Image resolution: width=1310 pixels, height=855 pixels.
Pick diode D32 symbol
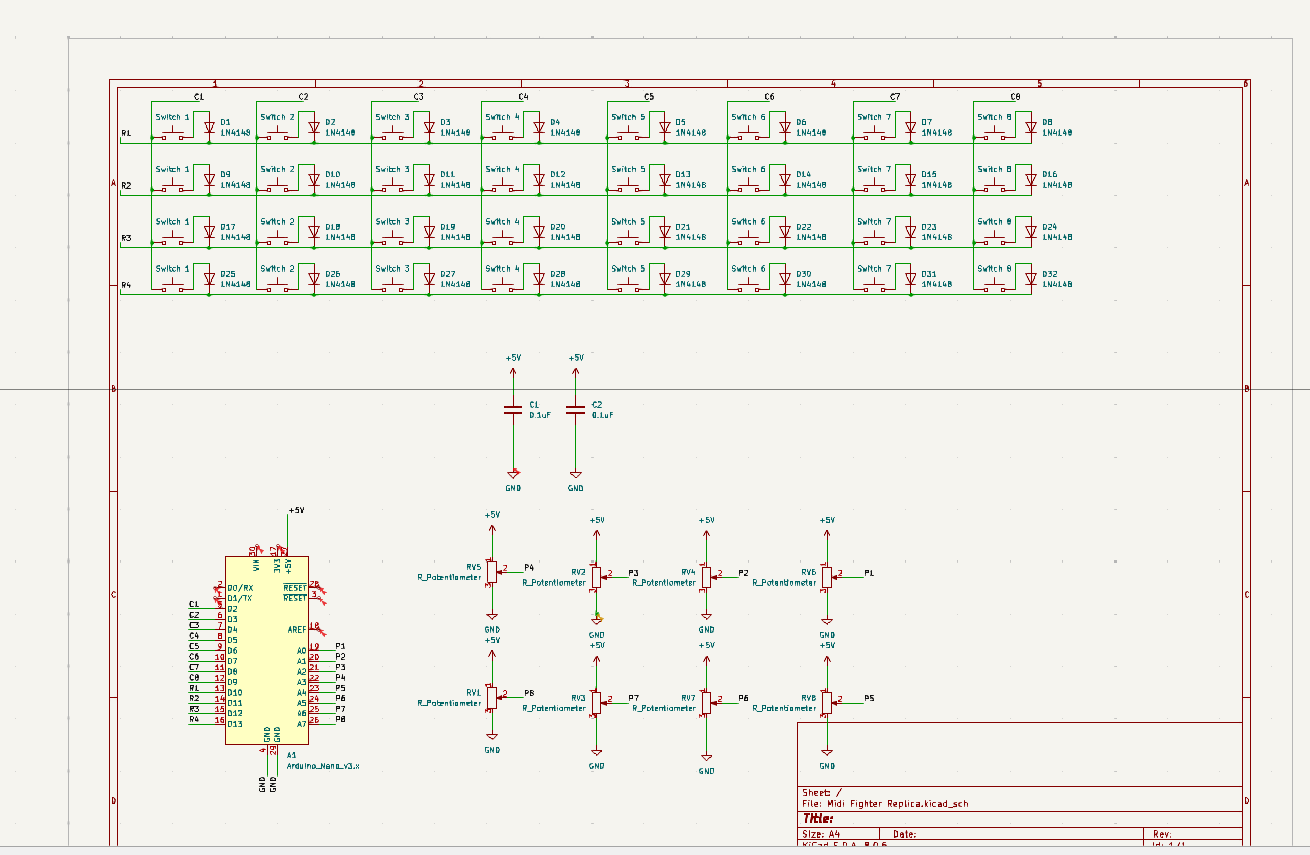click(1031, 279)
